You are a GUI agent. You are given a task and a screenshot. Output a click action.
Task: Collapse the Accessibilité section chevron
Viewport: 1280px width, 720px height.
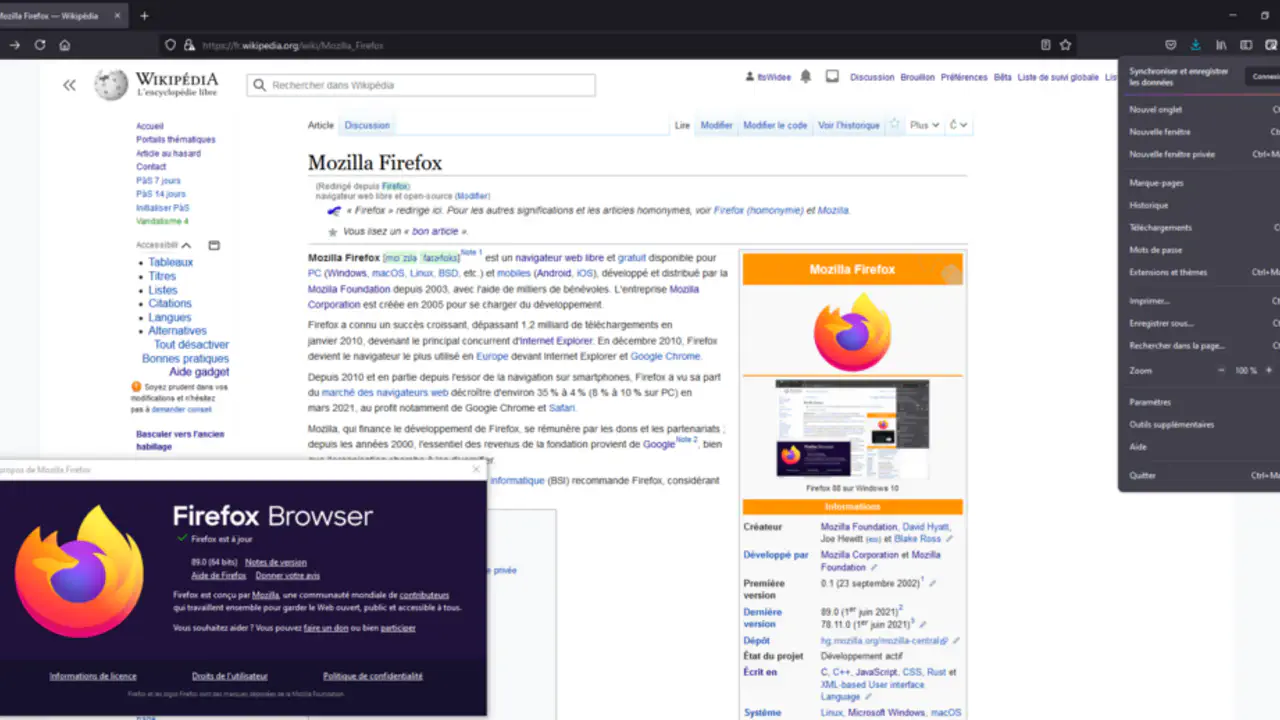coord(186,245)
